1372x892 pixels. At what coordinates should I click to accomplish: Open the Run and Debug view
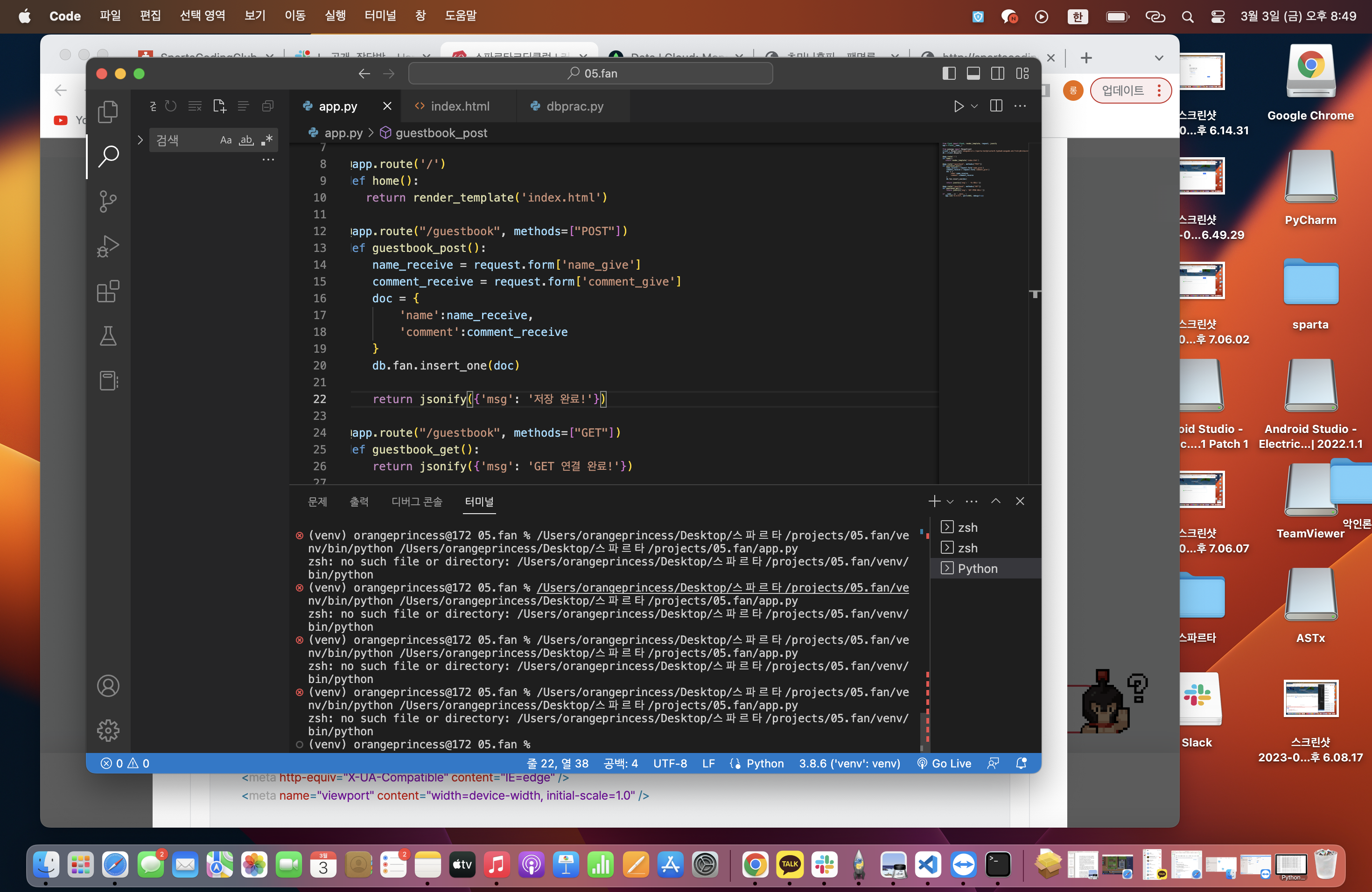pyautogui.click(x=108, y=246)
